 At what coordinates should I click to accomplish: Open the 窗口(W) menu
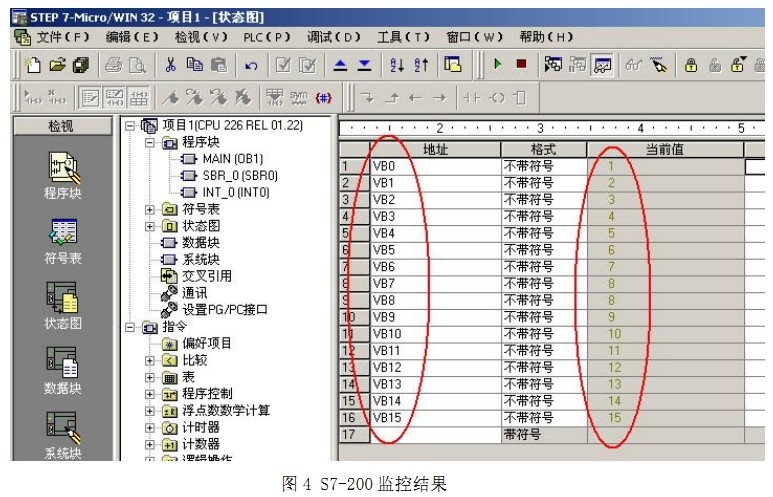(x=474, y=36)
